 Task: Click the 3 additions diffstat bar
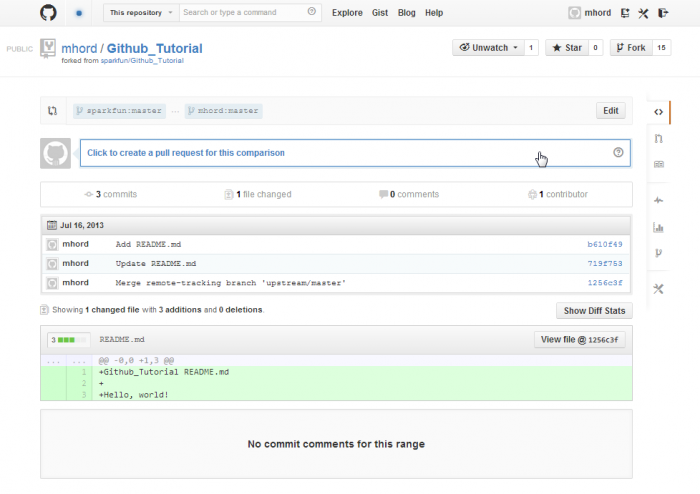pyautogui.click(x=69, y=340)
